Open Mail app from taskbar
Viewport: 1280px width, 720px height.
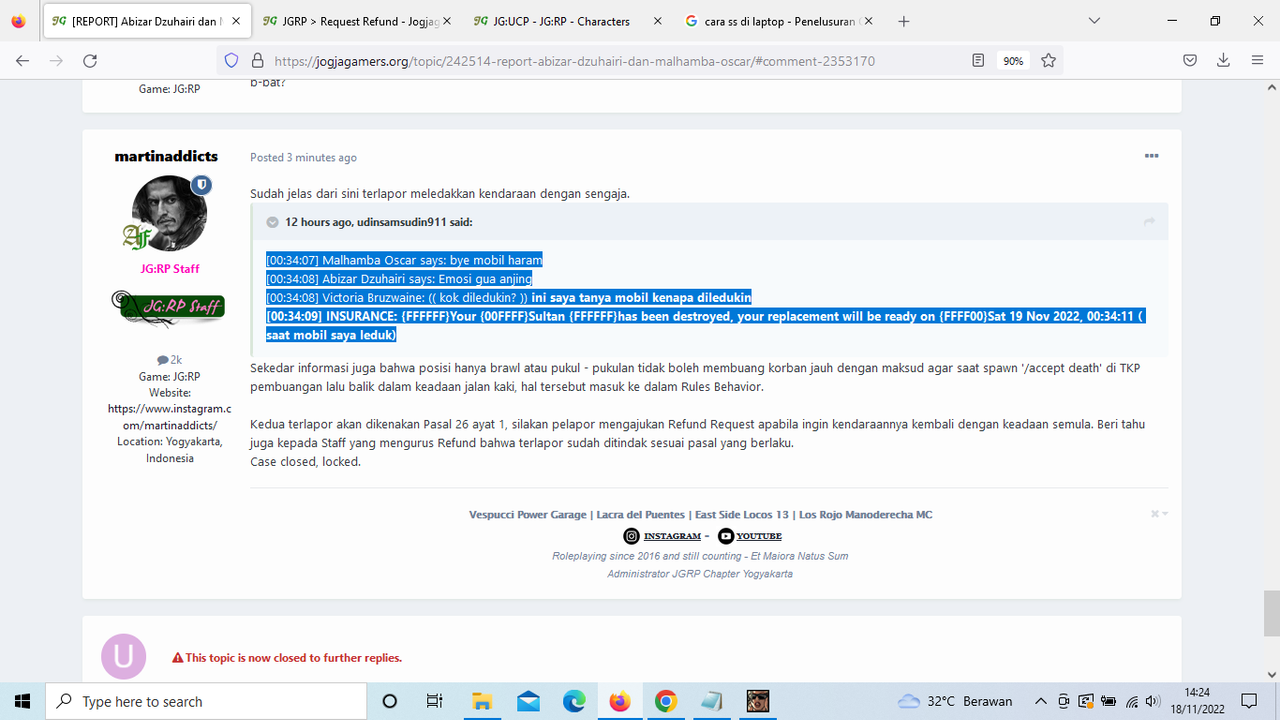pyautogui.click(x=528, y=701)
